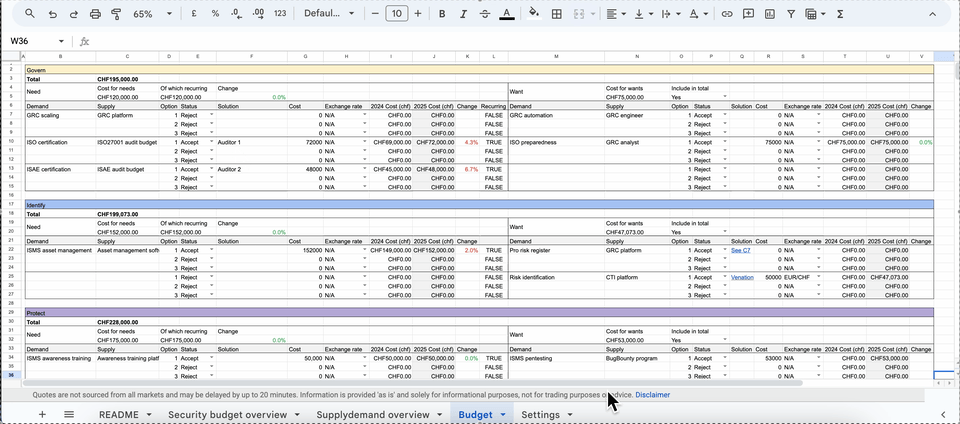Open the fill color picker
Viewport: 960px width, 424px height.
pos(533,14)
